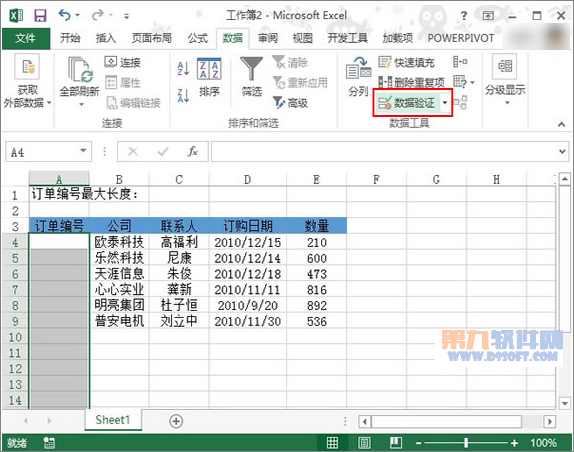Open the Name Box dropdown arrow
The width and height of the screenshot is (574, 452).
[83, 151]
